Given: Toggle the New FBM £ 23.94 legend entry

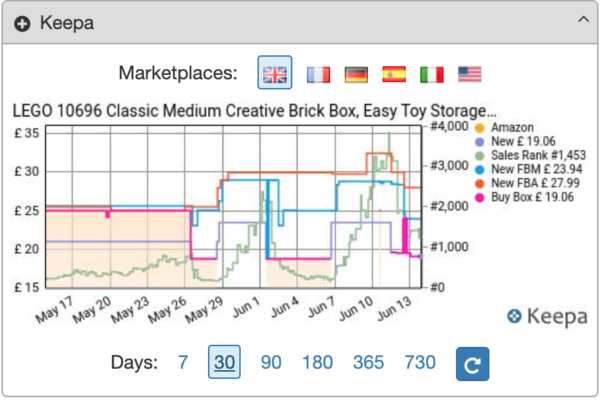Looking at the screenshot, I should pos(528,169).
